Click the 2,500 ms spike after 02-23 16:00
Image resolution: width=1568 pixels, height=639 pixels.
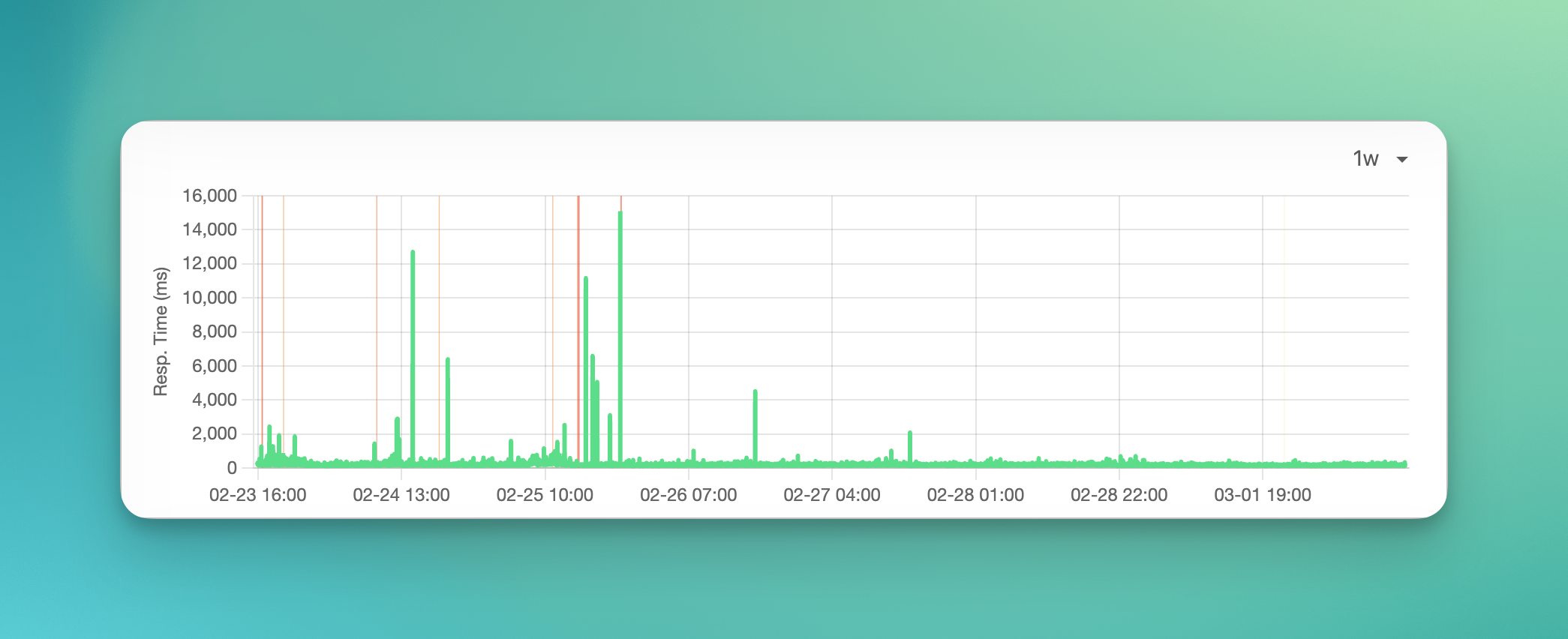[x=269, y=429]
